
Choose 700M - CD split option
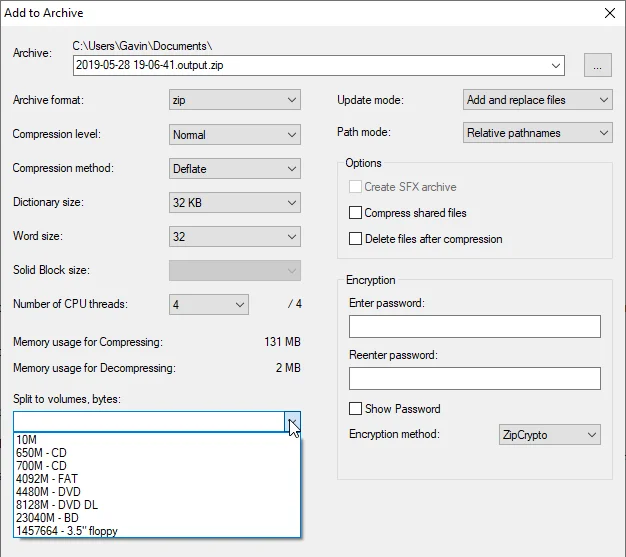pyautogui.click(x=156, y=466)
